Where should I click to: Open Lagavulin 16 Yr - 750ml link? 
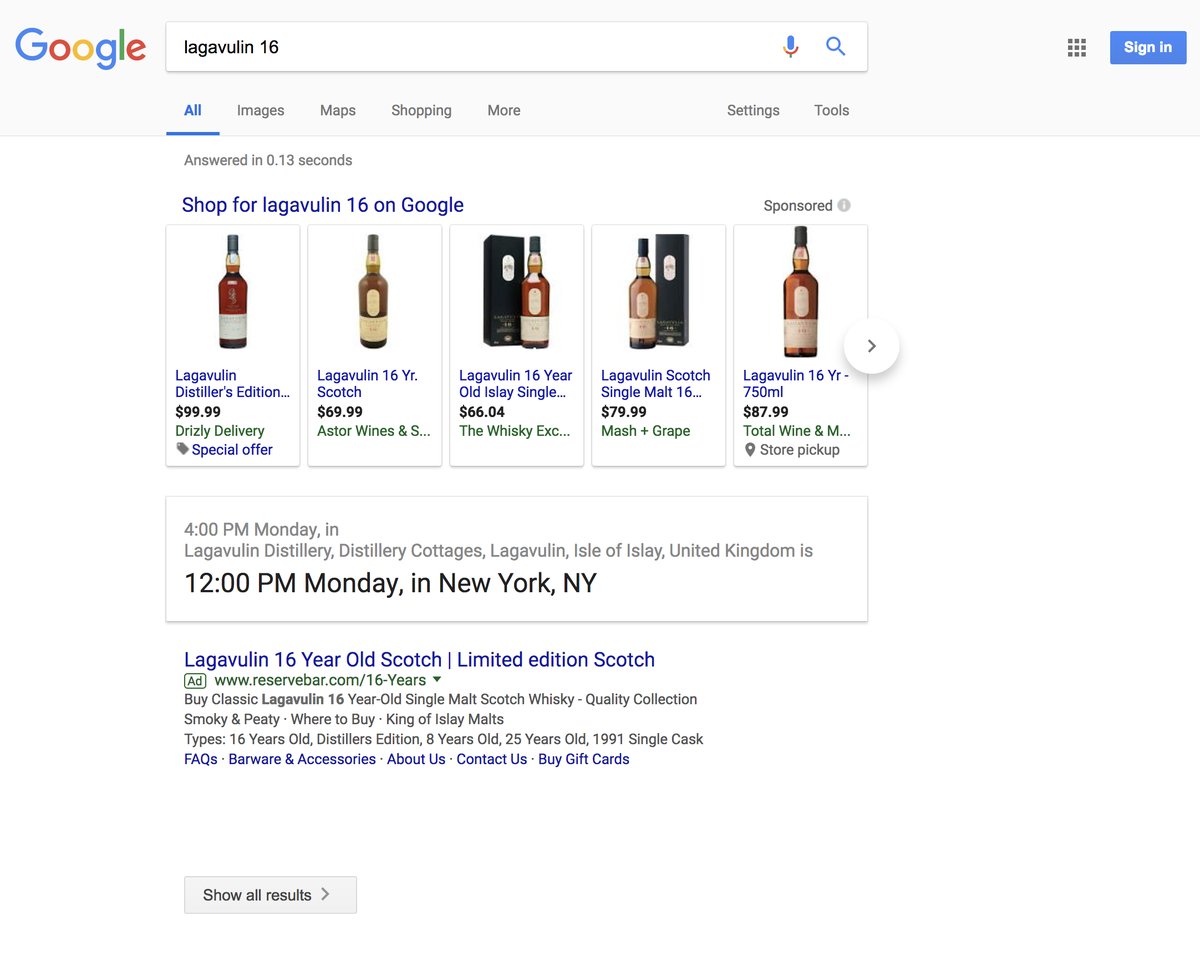pyautogui.click(x=796, y=384)
